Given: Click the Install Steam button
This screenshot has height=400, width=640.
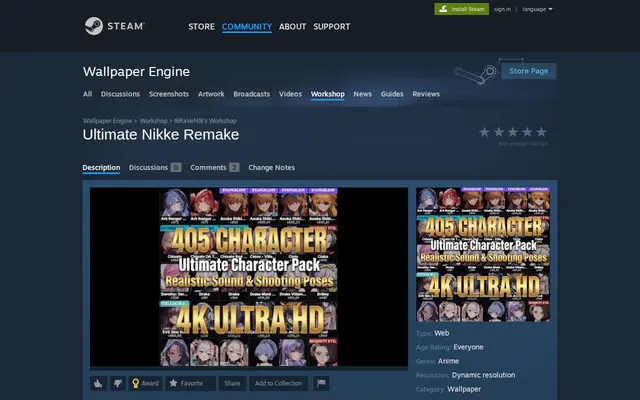Looking at the screenshot, I should pyautogui.click(x=462, y=9).
